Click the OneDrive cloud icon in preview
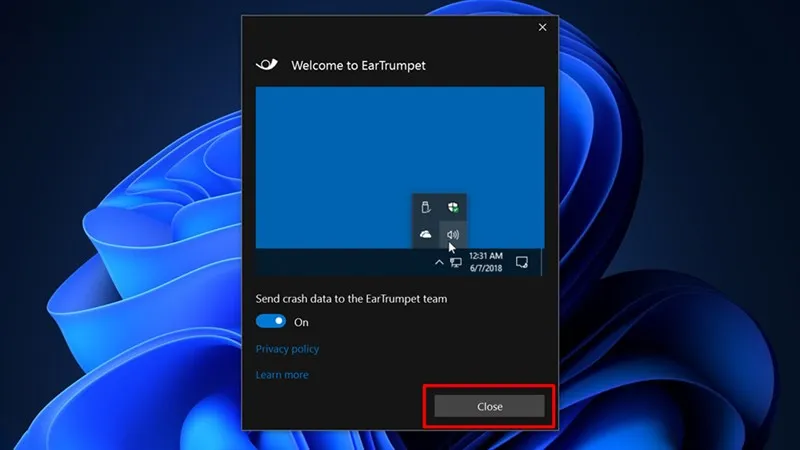 (x=426, y=234)
